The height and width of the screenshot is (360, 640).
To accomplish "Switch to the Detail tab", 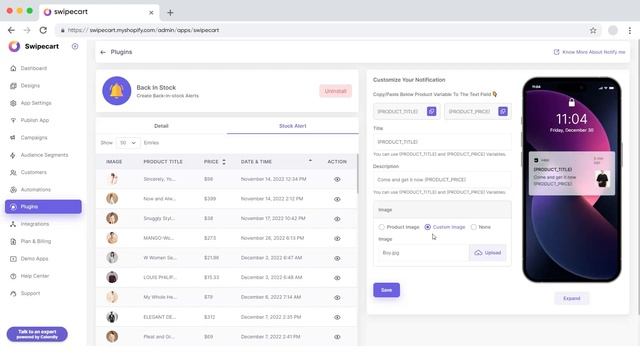I will coord(161,126).
